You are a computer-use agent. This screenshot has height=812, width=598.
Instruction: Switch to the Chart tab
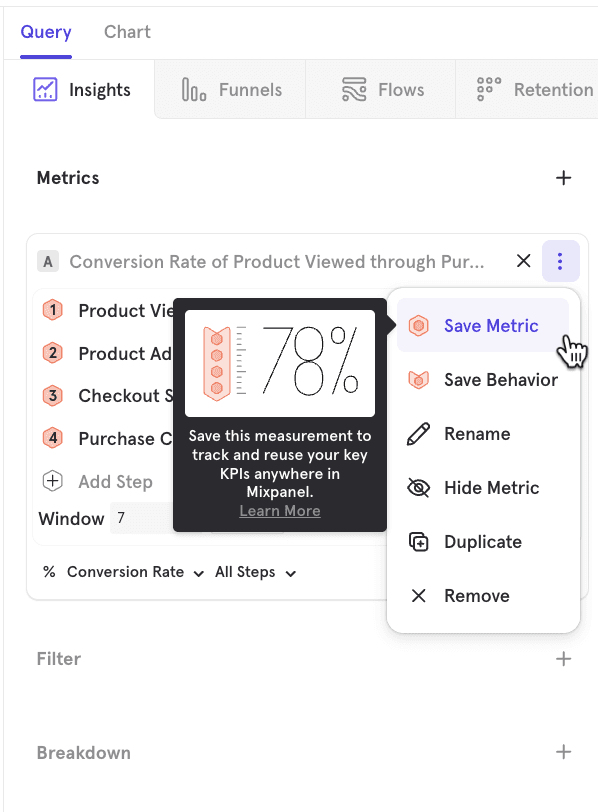(x=127, y=32)
